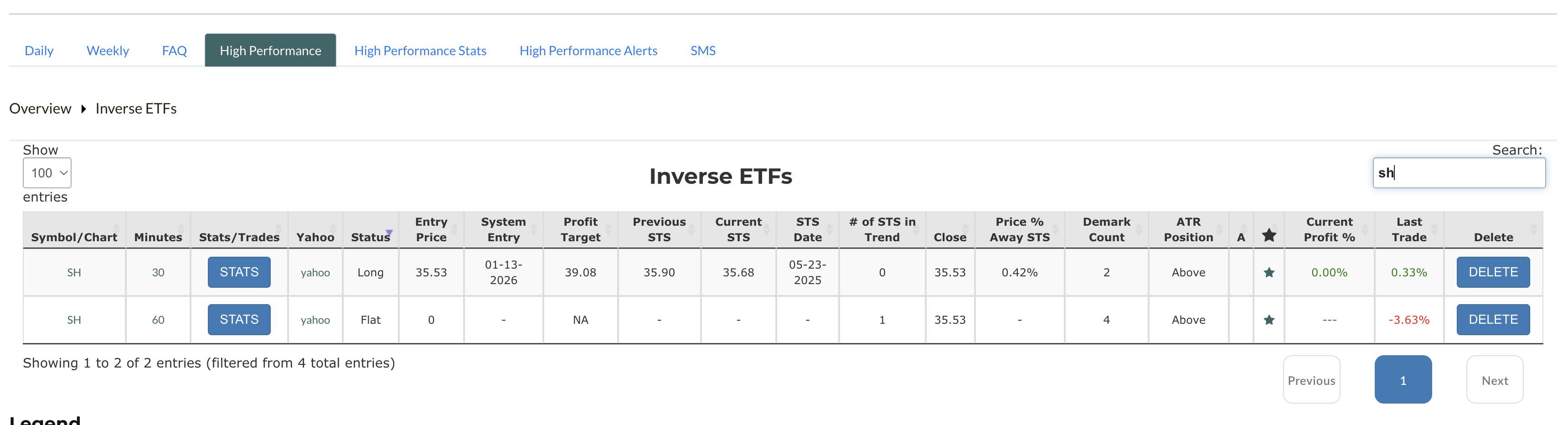
Task: Sort table by Close column
Action: (949, 237)
